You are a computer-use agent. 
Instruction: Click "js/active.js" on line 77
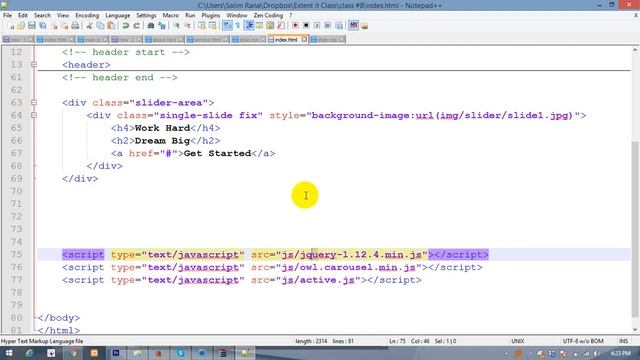pyautogui.click(x=318, y=280)
